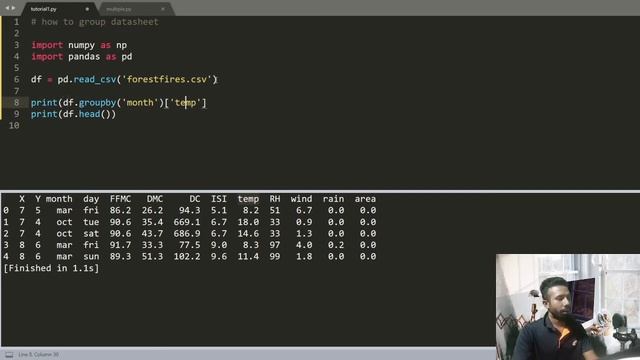640x360 pixels.
Task: Go to previous tab with left arrow
Action: pos(7,8)
